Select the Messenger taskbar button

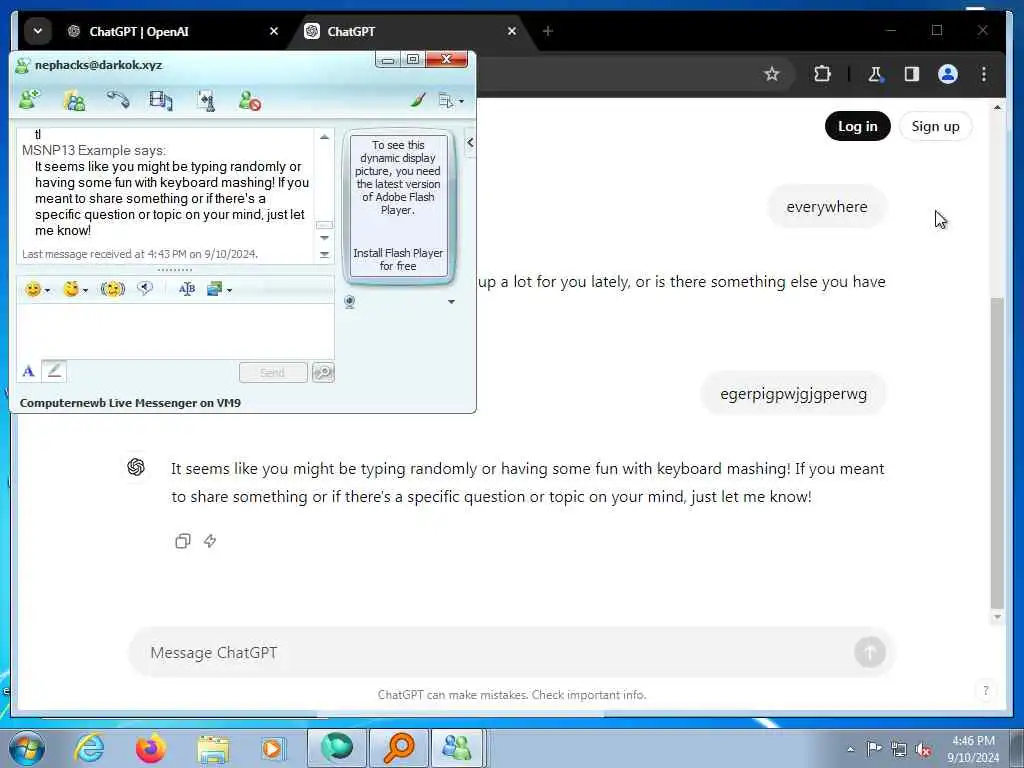(x=457, y=748)
